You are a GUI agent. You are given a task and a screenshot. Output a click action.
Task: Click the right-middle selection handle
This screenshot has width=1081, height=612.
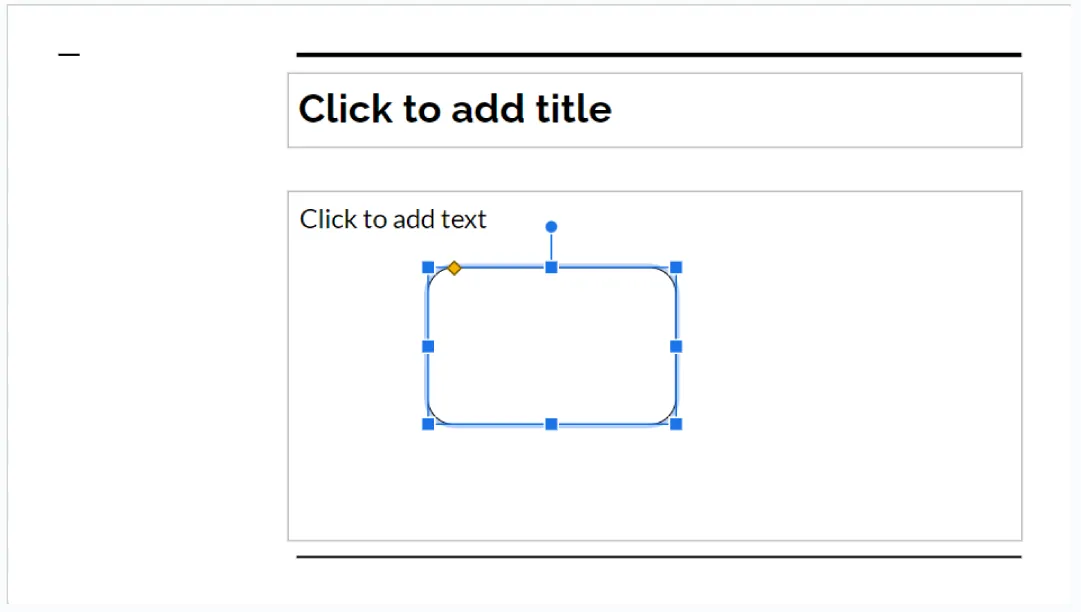676,345
